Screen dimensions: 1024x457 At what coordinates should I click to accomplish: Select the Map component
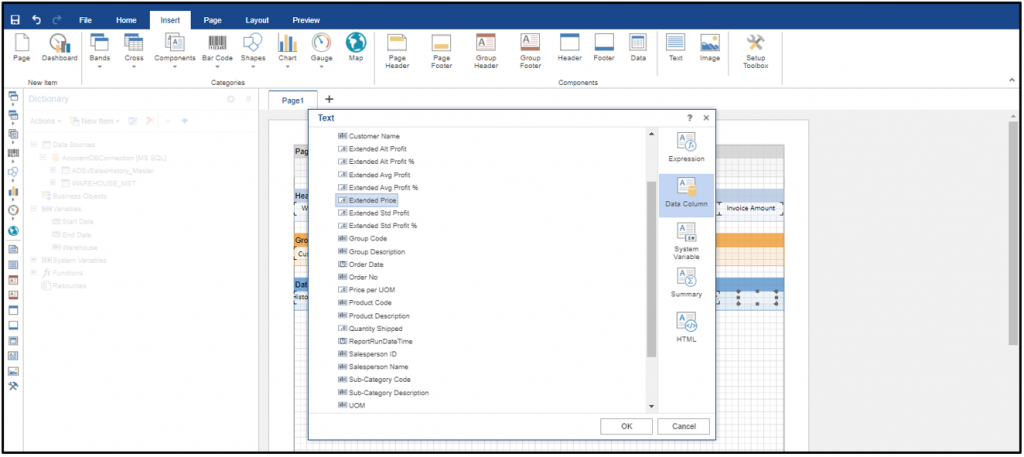pos(356,48)
